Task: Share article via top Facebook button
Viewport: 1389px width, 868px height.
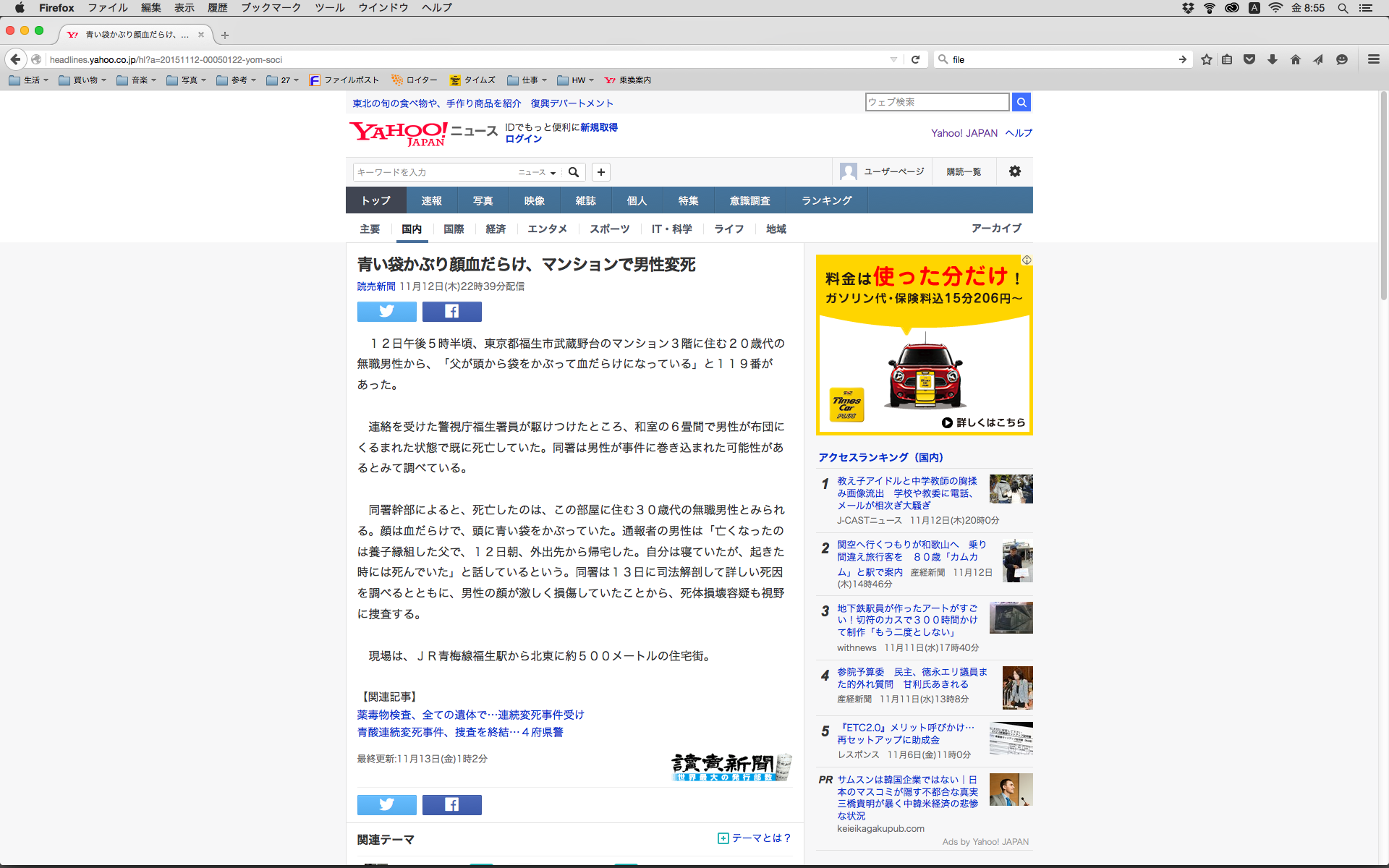Action: (451, 311)
